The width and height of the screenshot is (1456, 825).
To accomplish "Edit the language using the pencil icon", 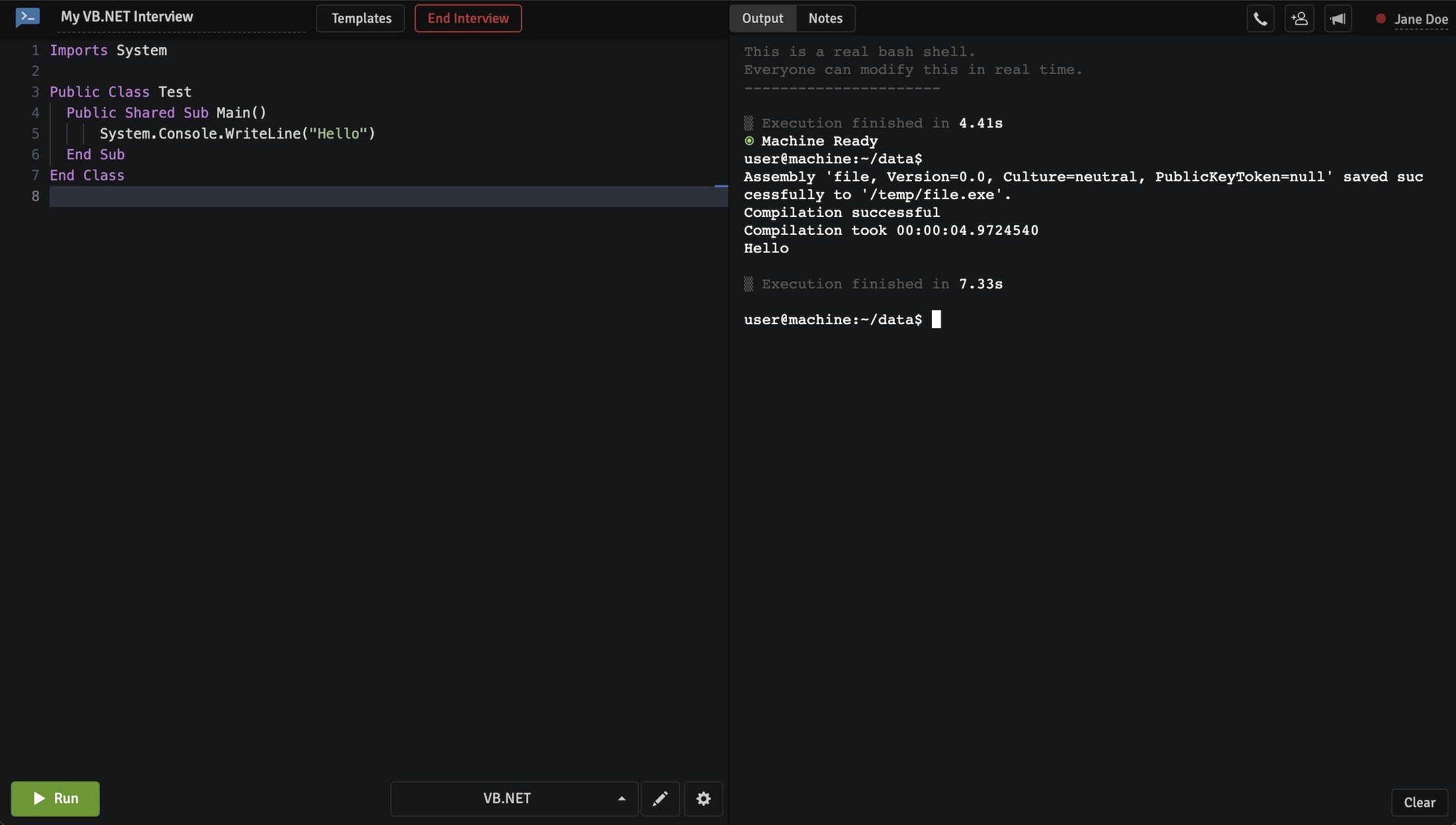I will tap(660, 799).
